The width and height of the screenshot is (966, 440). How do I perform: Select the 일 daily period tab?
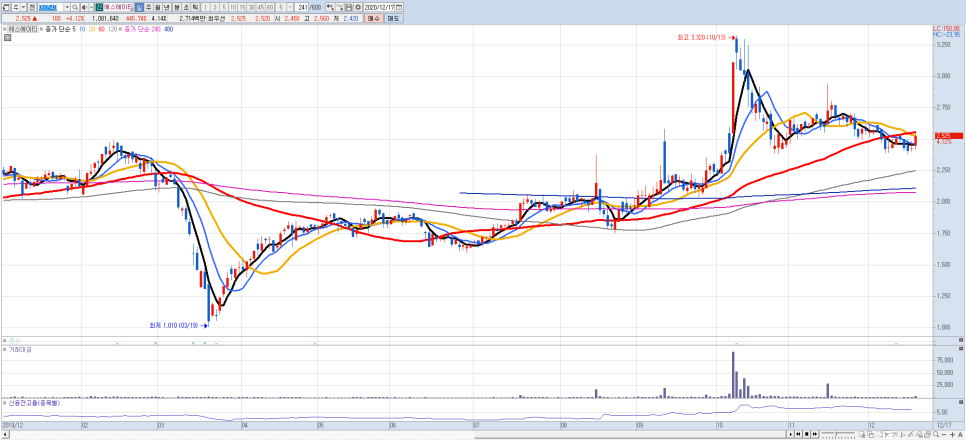(139, 7)
